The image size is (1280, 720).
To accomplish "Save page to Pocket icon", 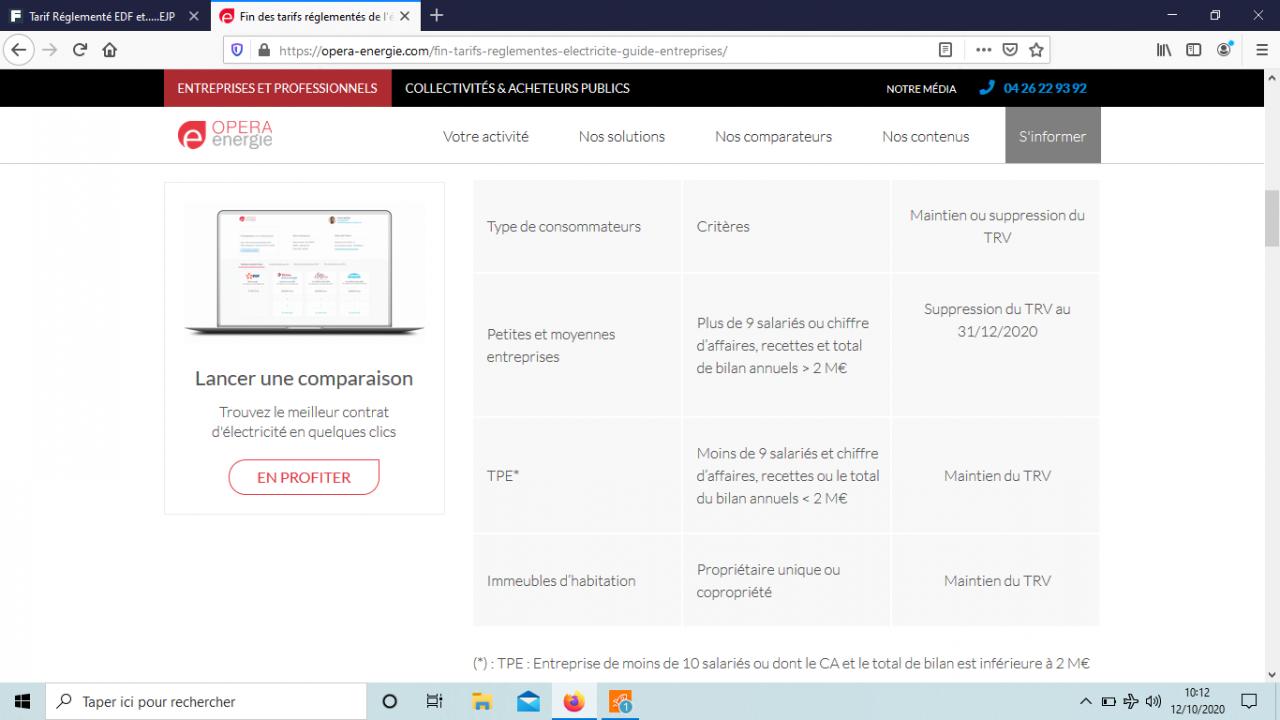I will (1010, 50).
